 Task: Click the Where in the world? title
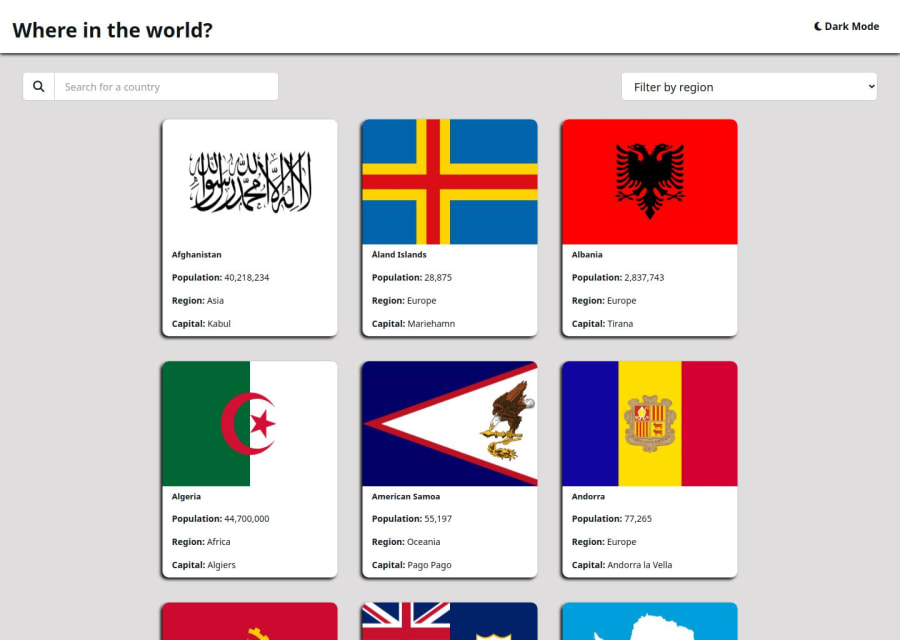click(x=112, y=30)
